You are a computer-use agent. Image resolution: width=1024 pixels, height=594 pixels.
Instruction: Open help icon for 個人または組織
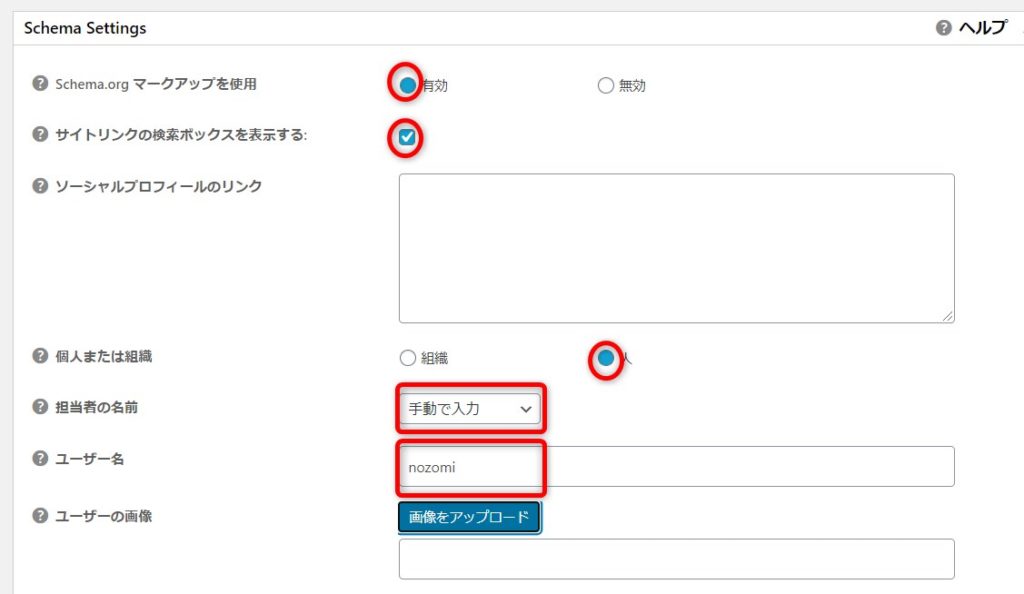[40, 356]
